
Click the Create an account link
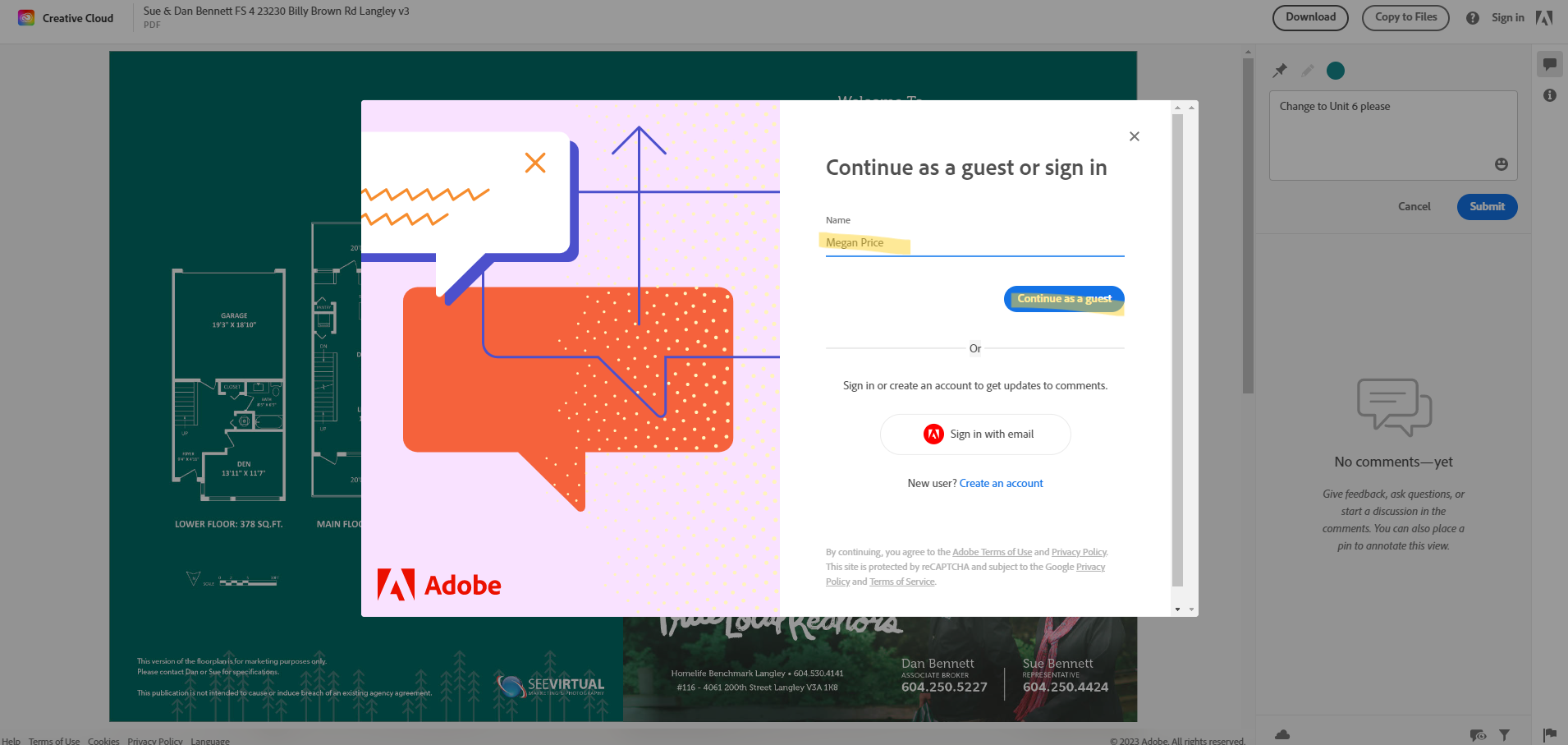tap(1001, 484)
